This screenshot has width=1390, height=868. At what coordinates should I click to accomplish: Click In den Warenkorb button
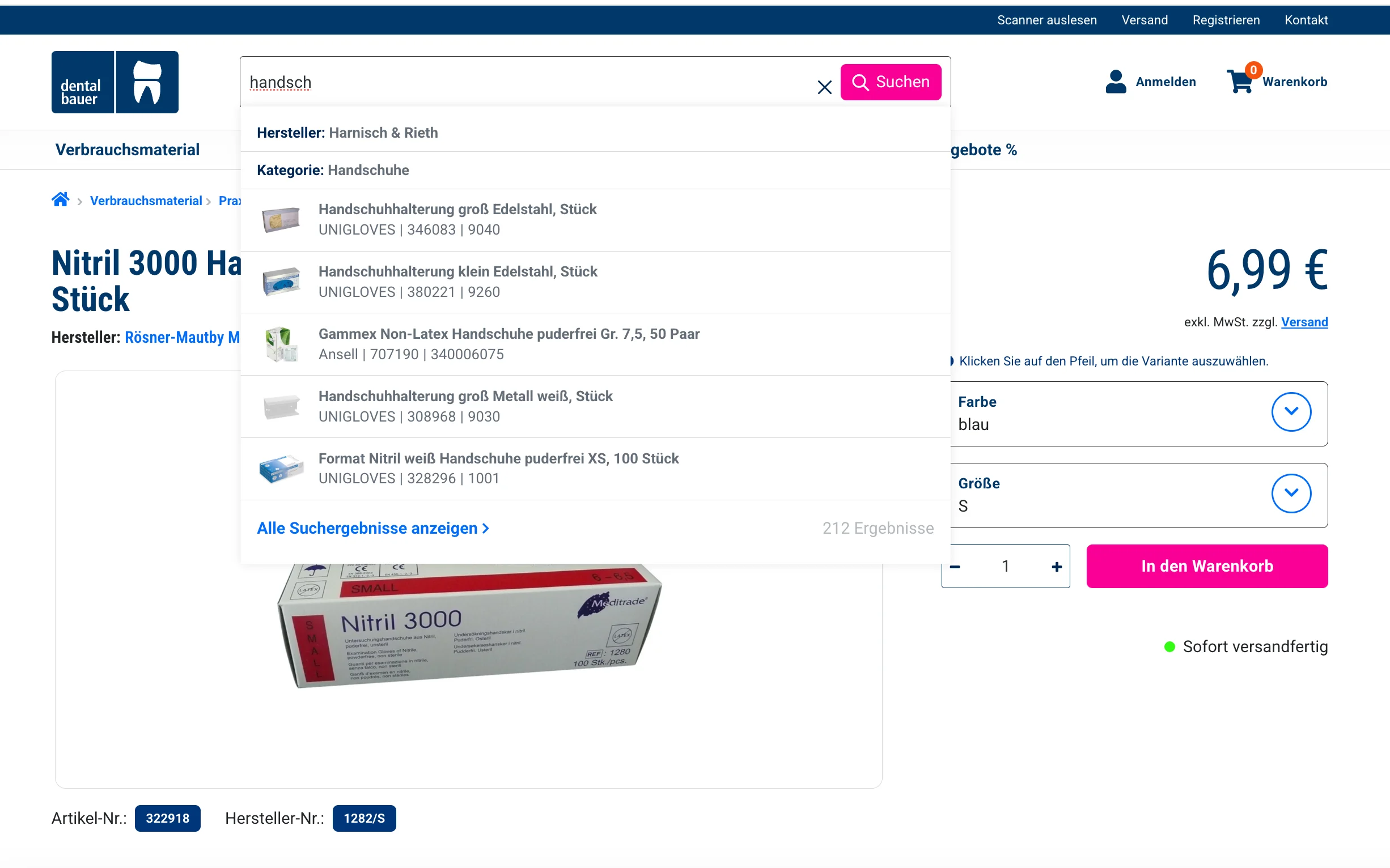(x=1207, y=566)
